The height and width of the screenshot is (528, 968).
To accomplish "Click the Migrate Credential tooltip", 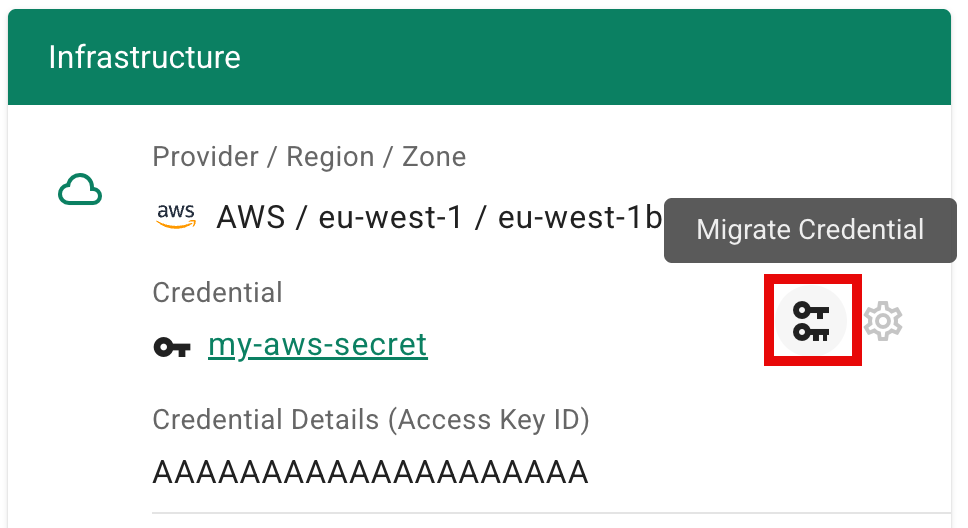I will pos(810,230).
